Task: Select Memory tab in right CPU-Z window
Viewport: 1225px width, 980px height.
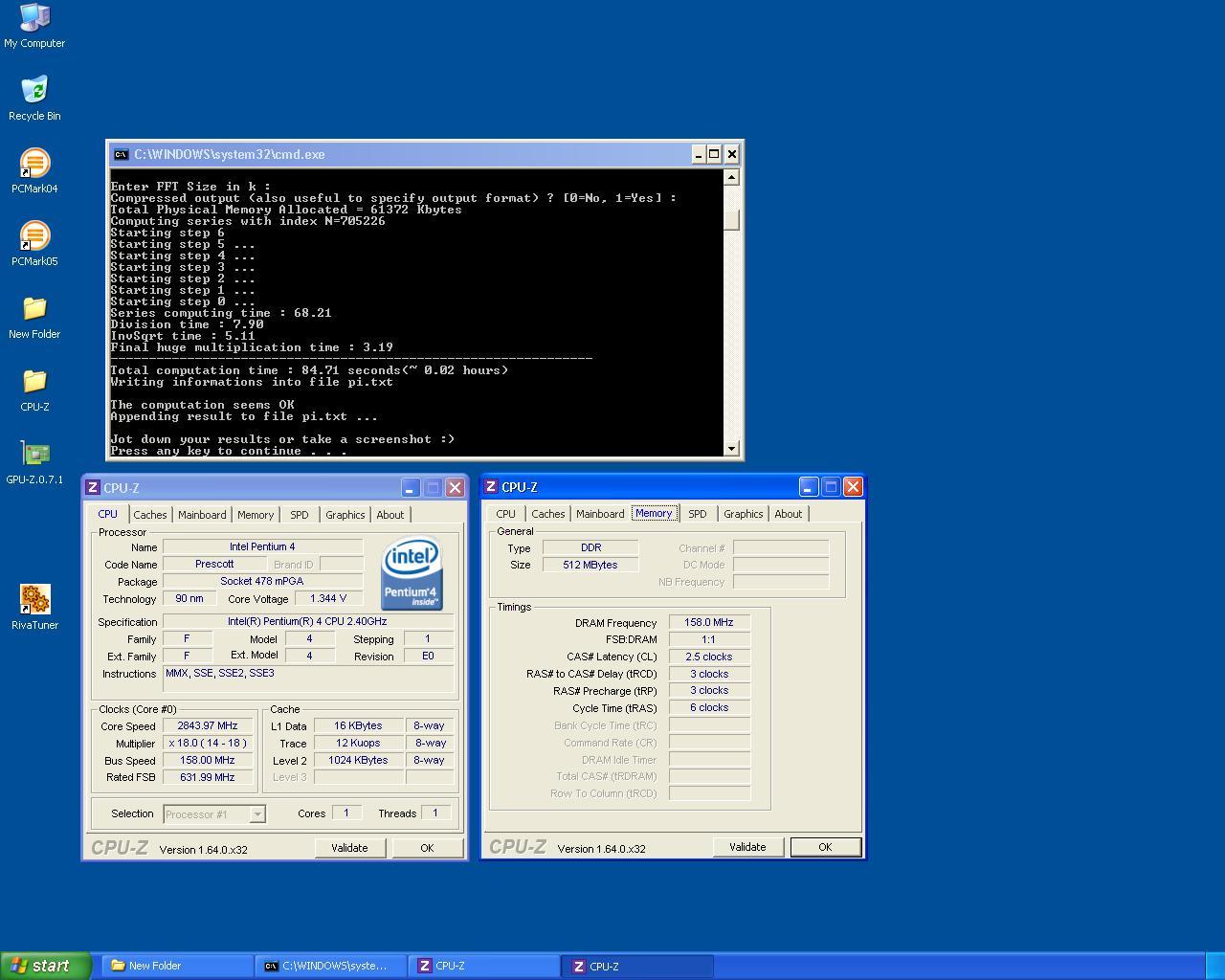Action: pos(654,513)
